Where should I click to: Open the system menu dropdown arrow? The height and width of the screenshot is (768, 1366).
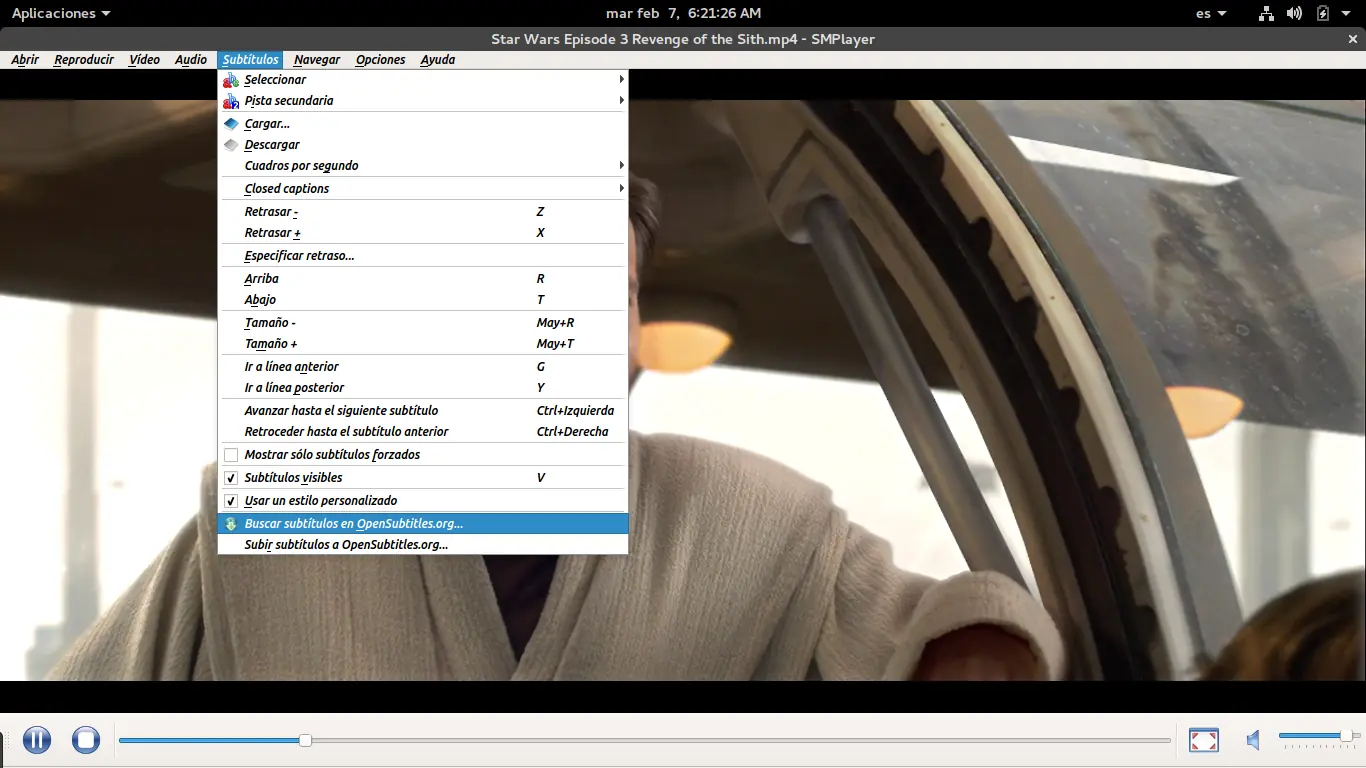[x=1348, y=13]
